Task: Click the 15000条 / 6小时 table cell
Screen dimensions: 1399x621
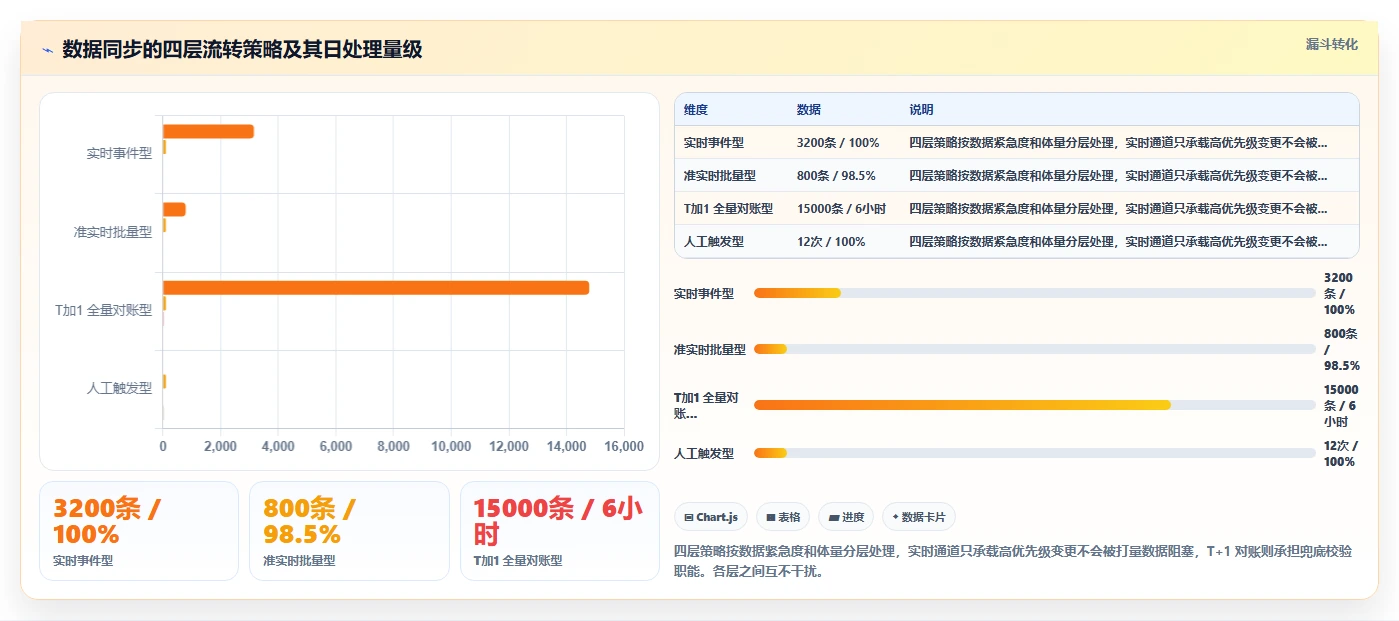Action: [841, 209]
